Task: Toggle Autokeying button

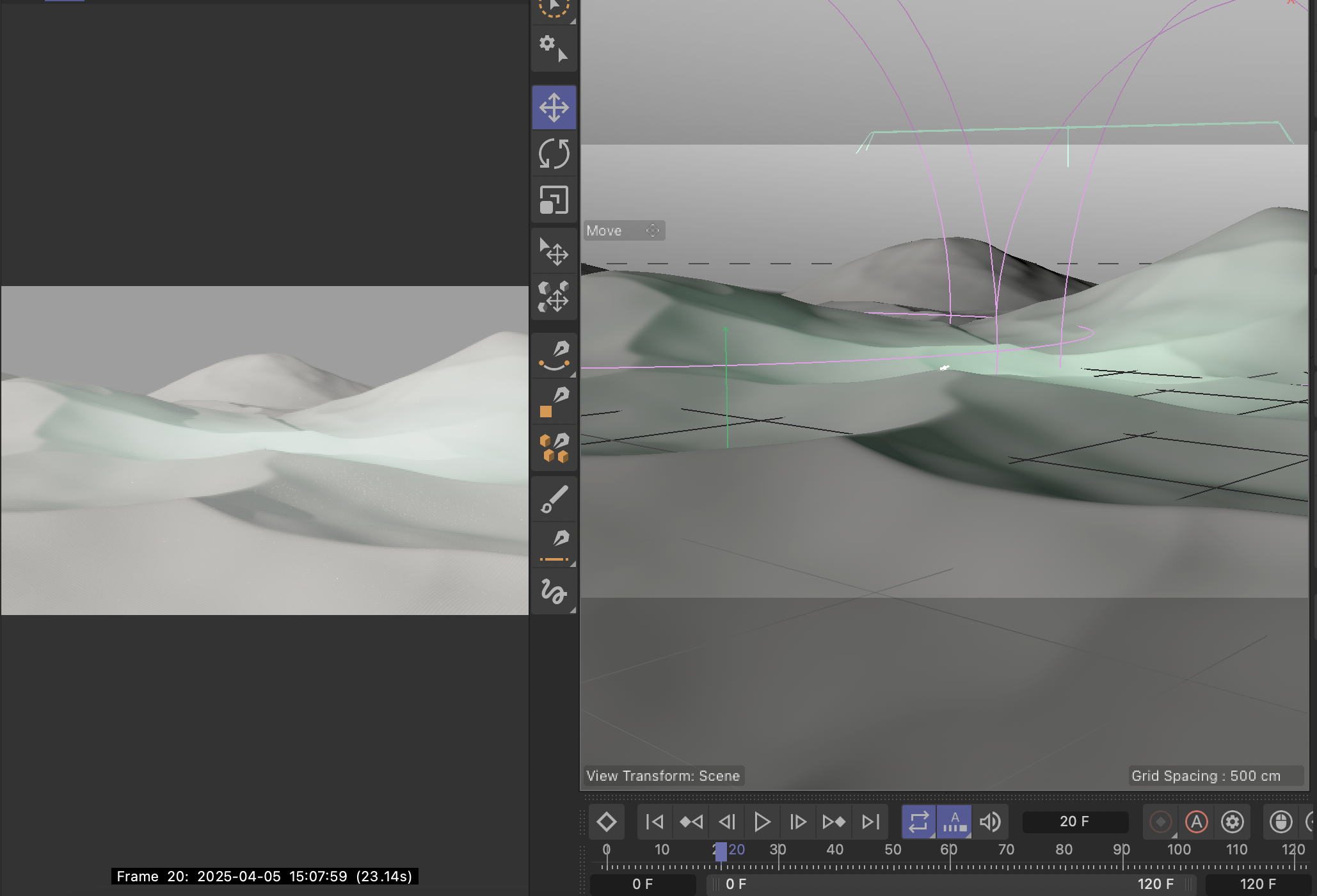Action: (x=1196, y=821)
